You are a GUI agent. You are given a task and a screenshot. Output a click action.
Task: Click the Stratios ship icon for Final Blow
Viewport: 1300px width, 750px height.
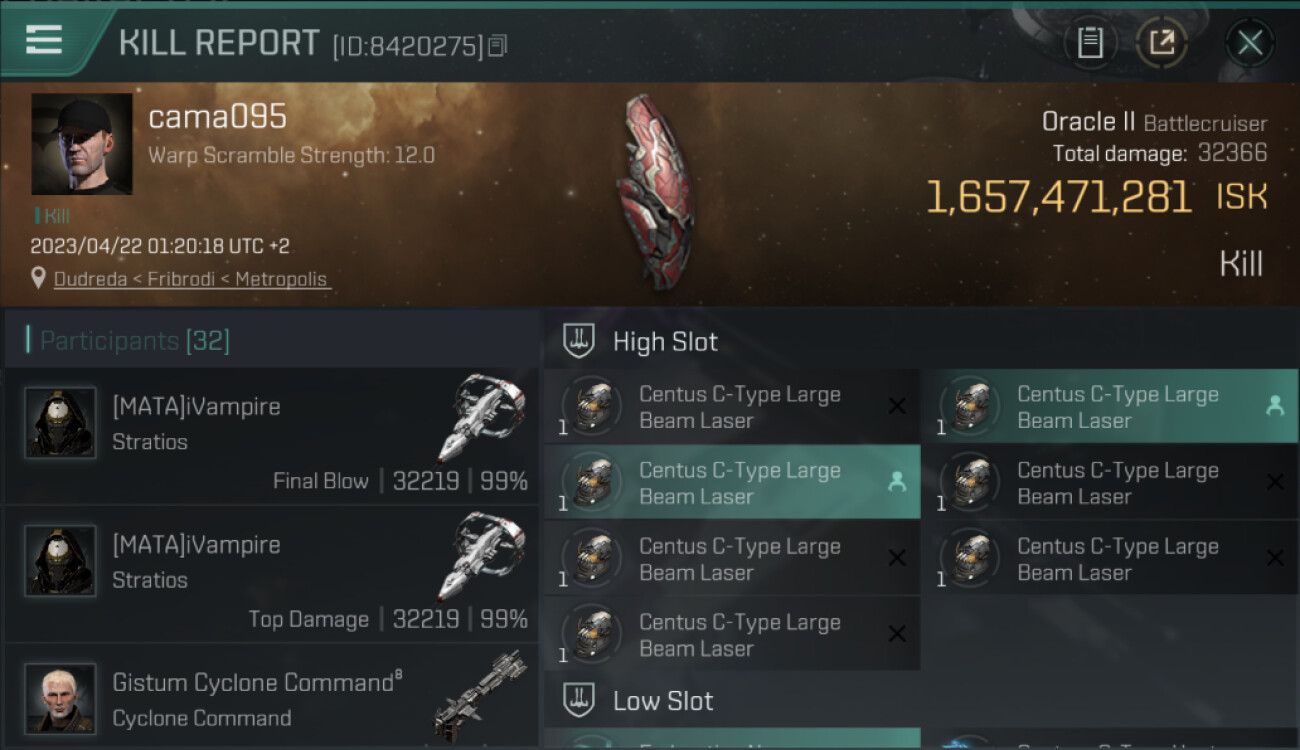coord(480,416)
